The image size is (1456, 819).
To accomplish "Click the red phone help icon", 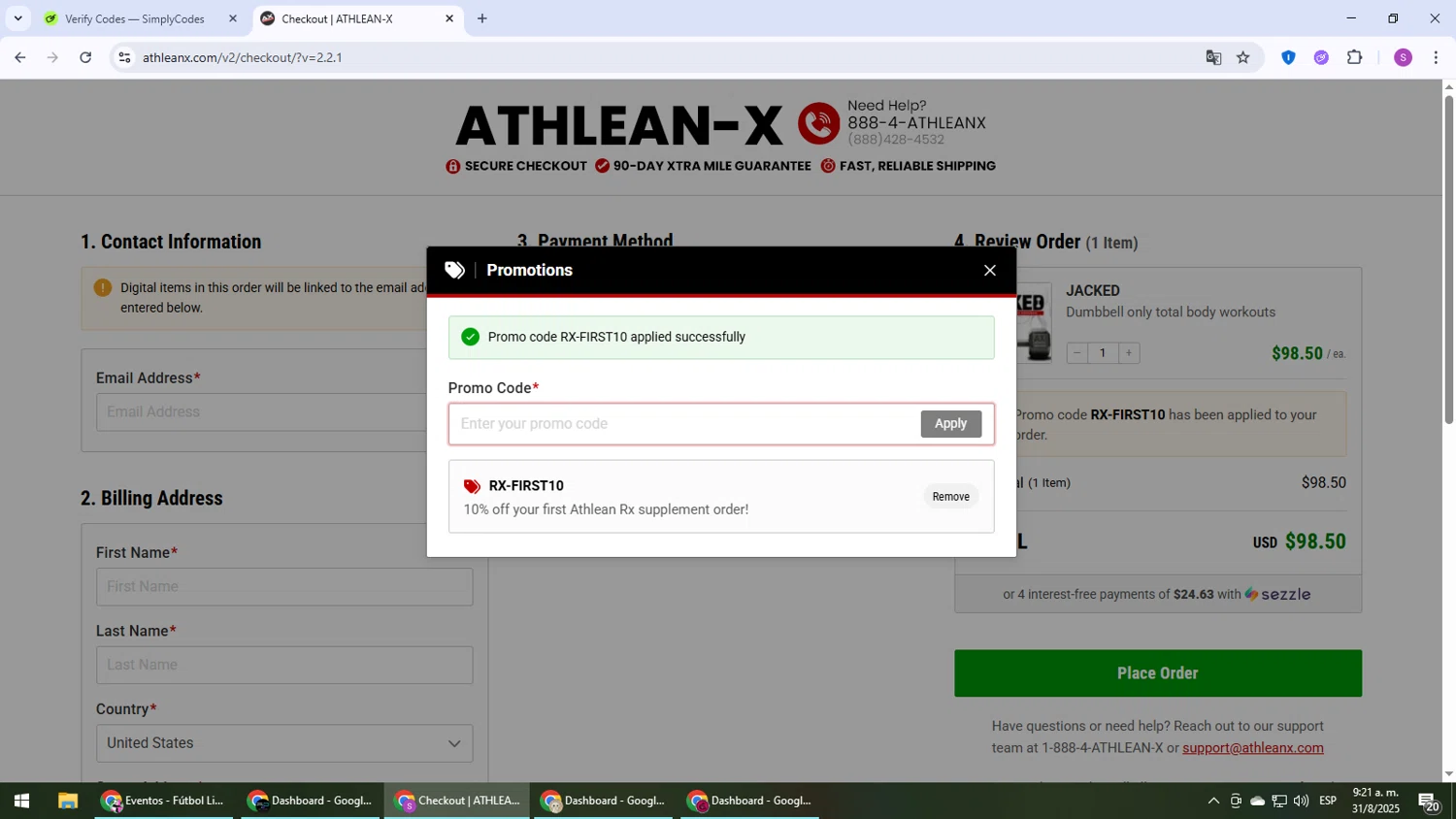I will click(x=819, y=123).
